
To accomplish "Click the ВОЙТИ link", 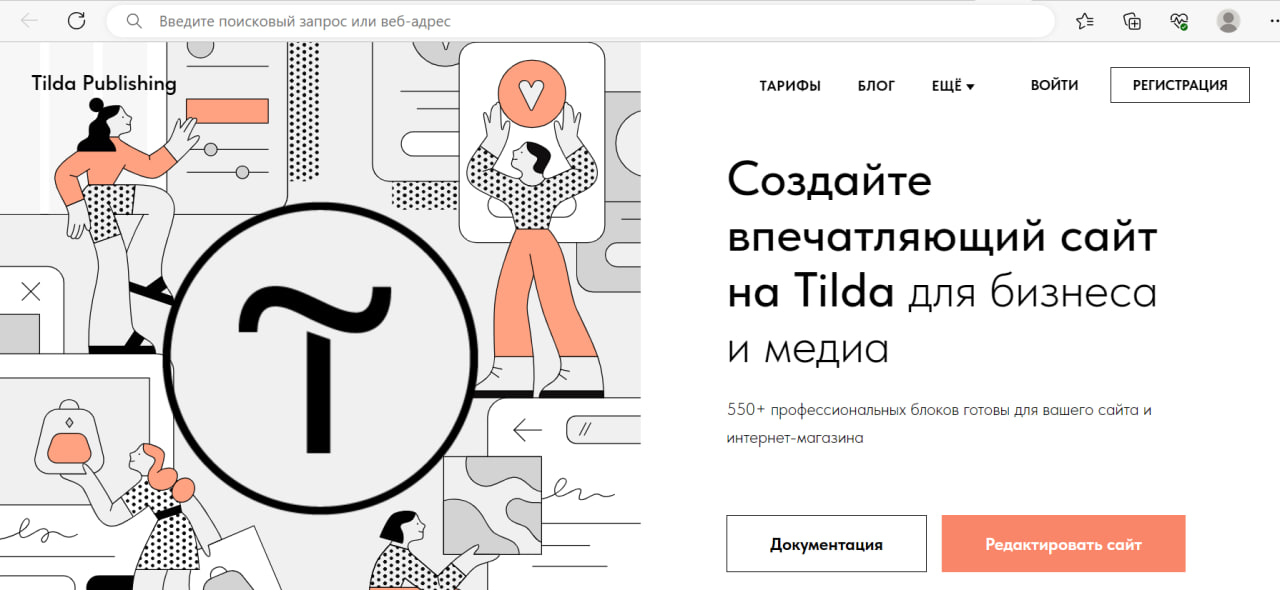I will tap(1054, 86).
